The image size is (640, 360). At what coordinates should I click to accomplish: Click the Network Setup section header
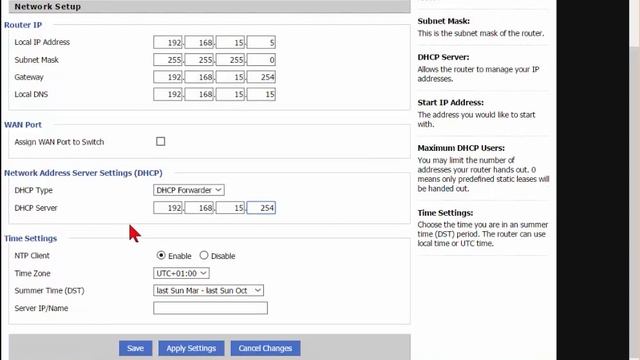209,7
